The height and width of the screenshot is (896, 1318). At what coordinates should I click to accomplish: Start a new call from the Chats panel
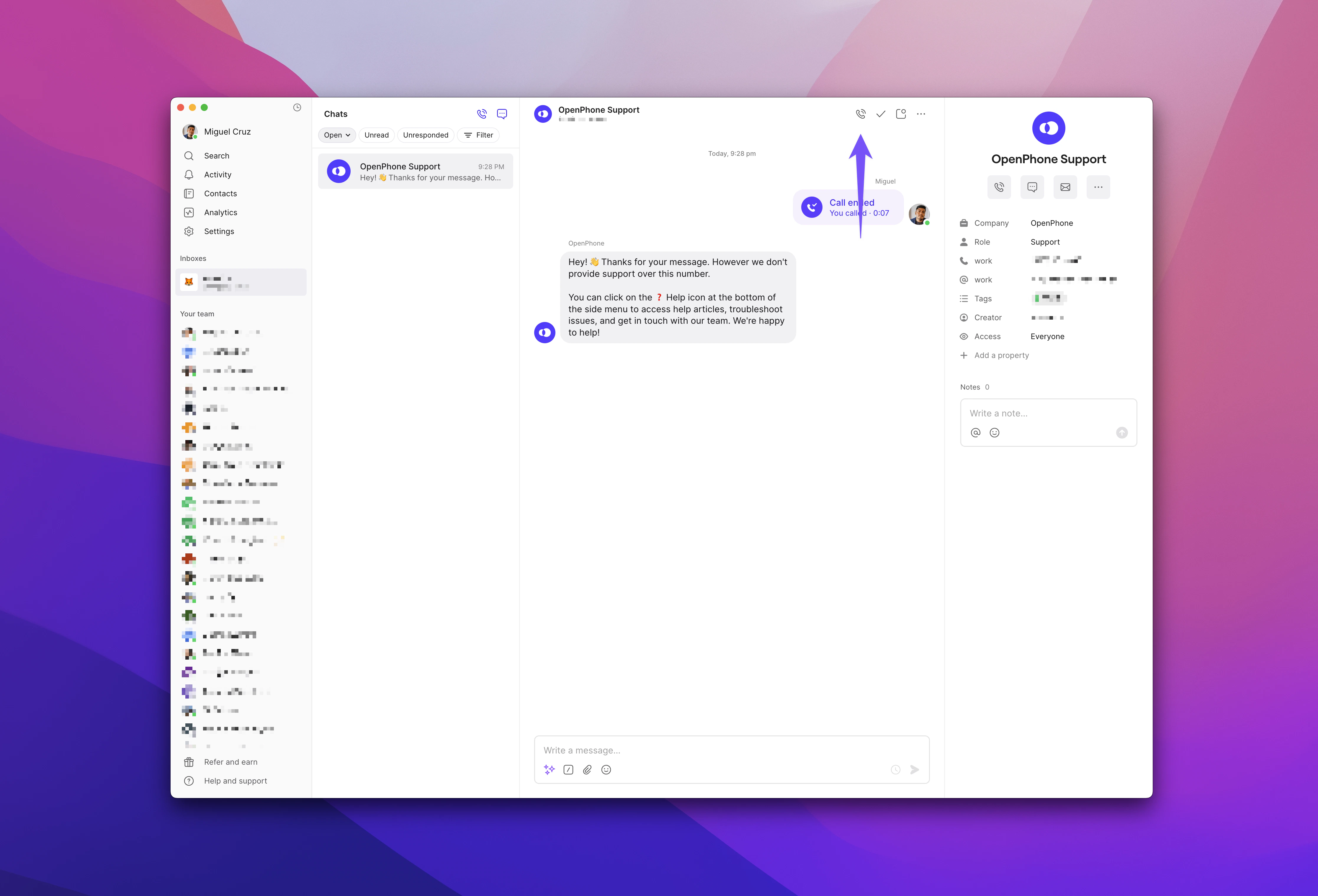482,113
